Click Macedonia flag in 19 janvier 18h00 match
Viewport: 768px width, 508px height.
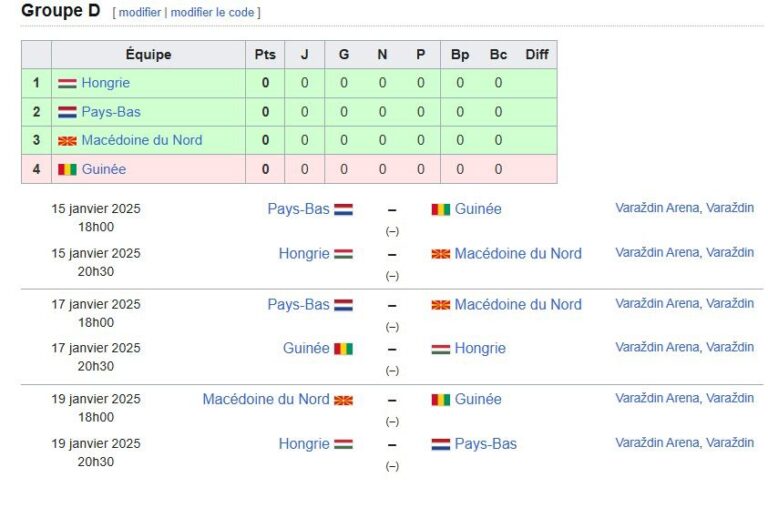343,400
